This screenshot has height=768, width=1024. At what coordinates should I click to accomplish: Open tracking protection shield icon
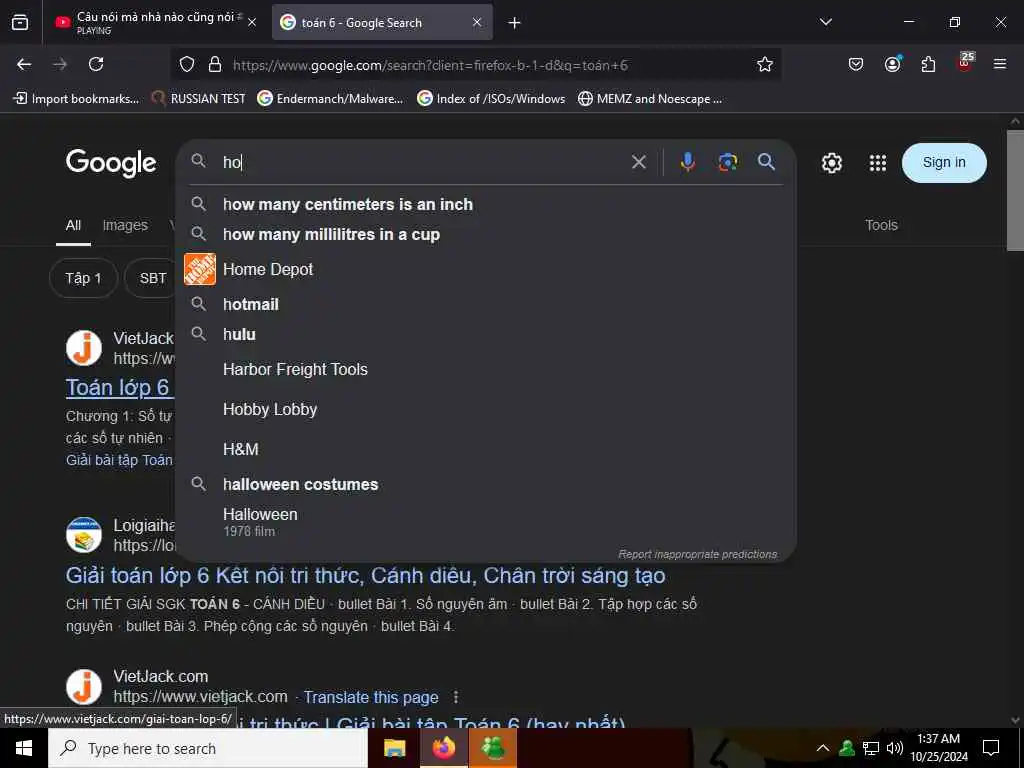[x=187, y=64]
